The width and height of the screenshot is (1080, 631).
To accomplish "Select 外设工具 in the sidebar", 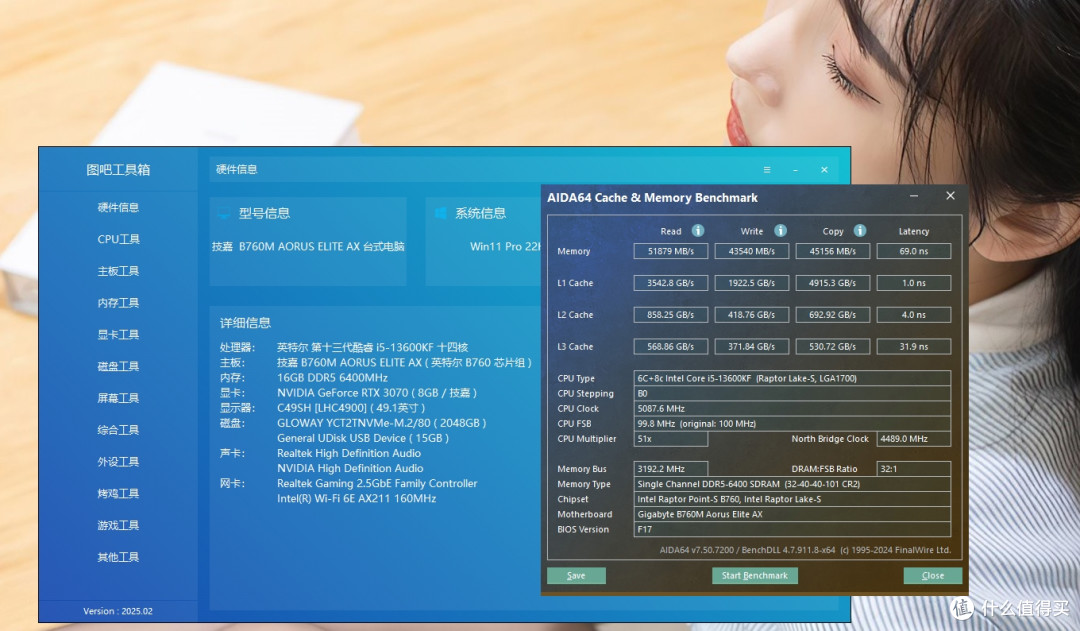I will [118, 462].
